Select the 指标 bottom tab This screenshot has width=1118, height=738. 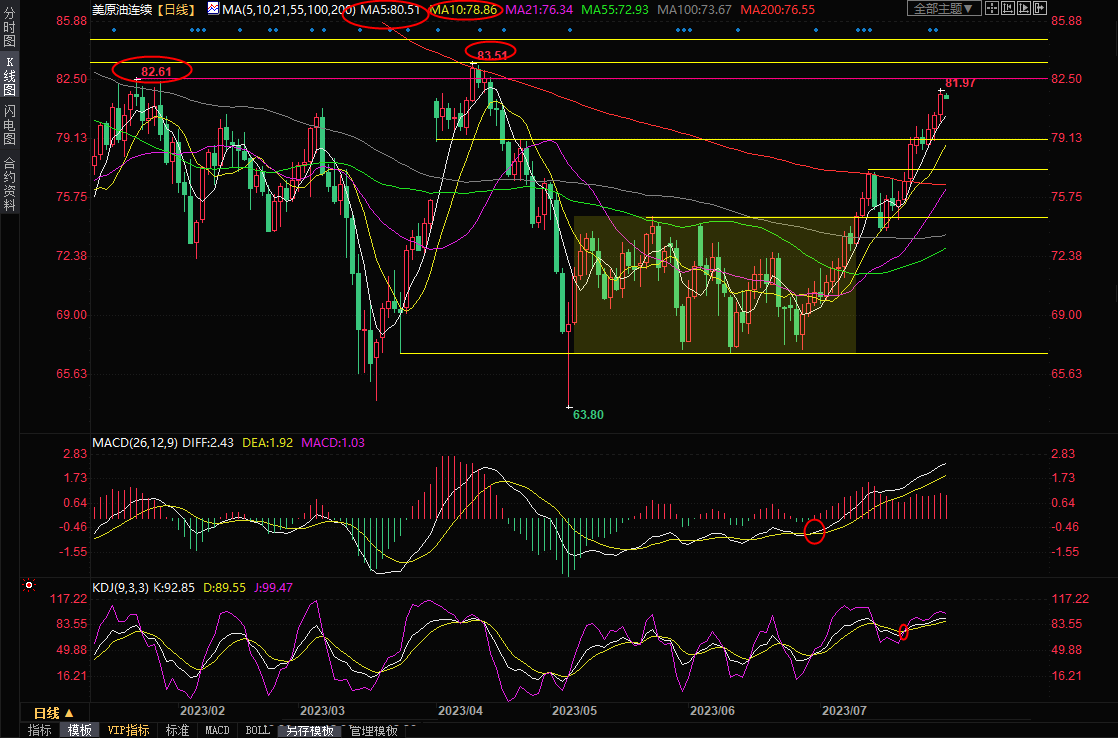[x=40, y=730]
